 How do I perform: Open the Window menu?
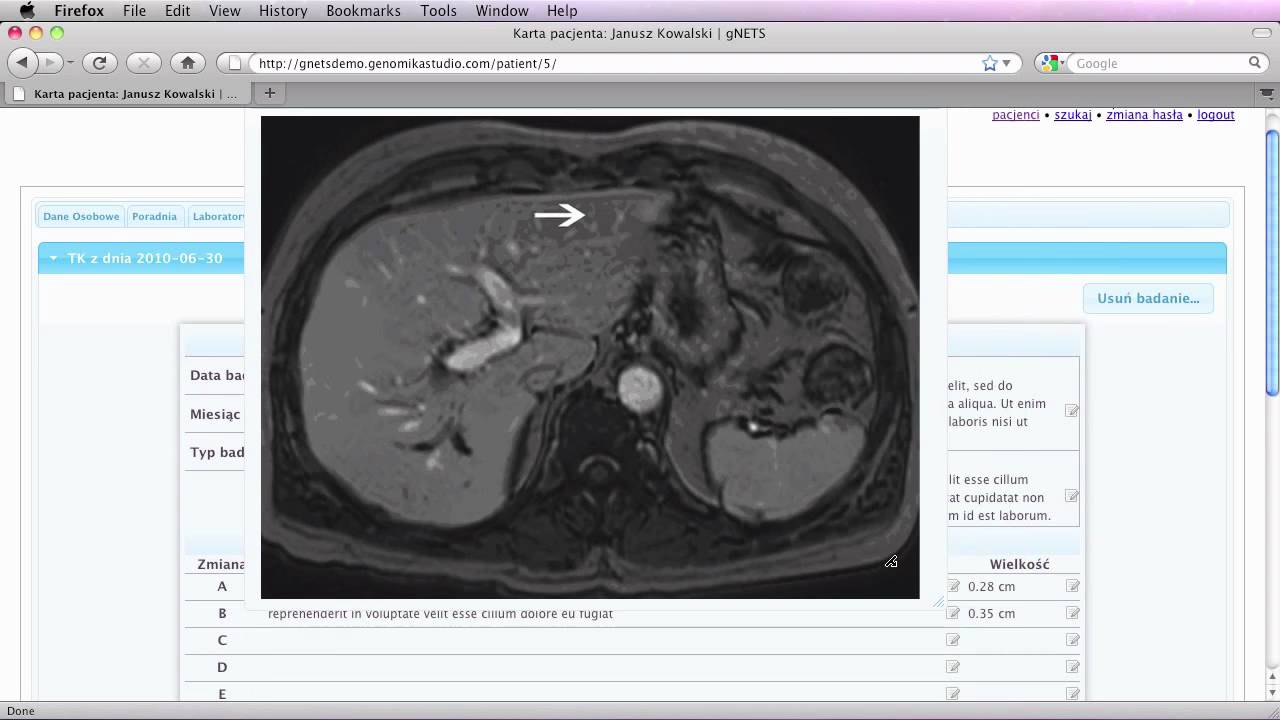pyautogui.click(x=502, y=11)
